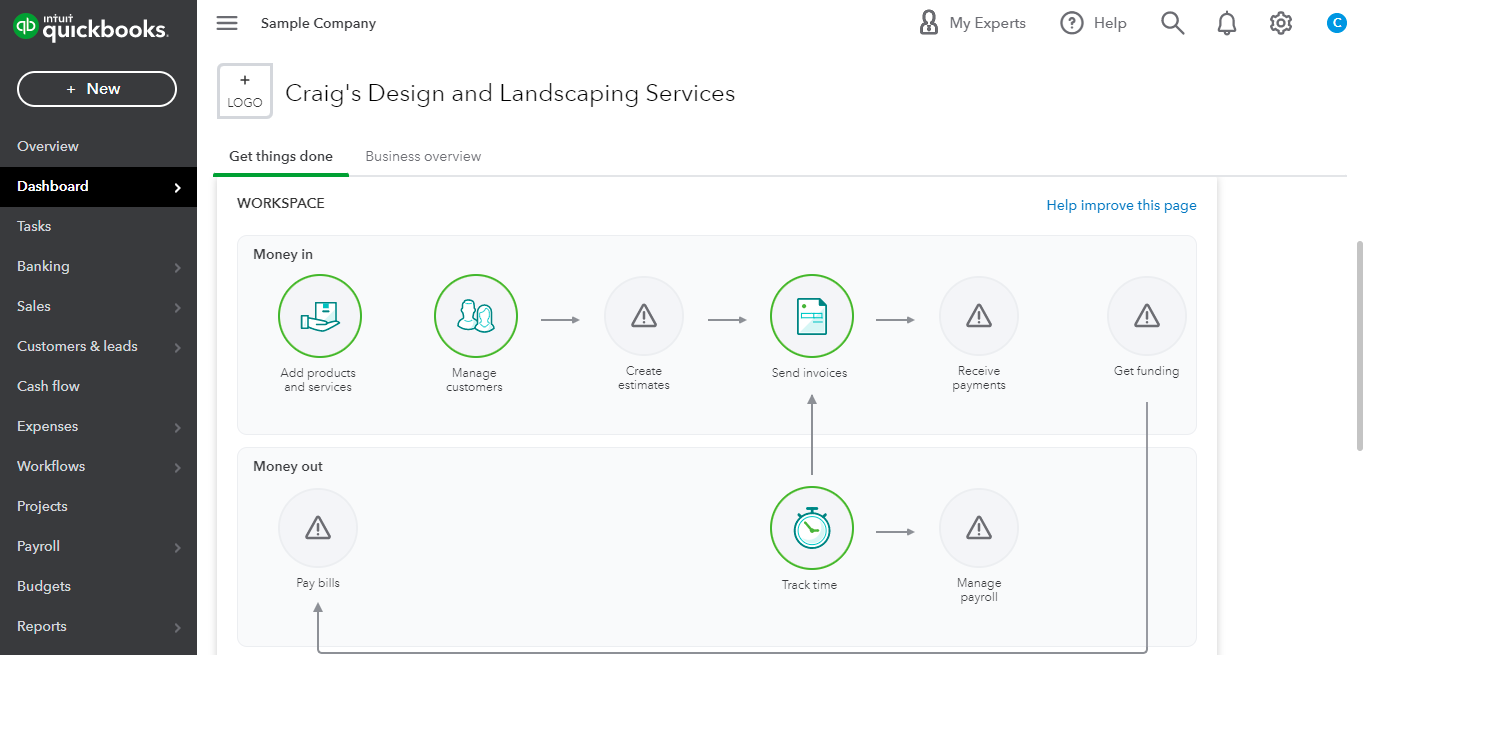This screenshot has height=755, width=1497.
Task: Collapse the sidebar with hamburger menu
Action: pos(227,23)
